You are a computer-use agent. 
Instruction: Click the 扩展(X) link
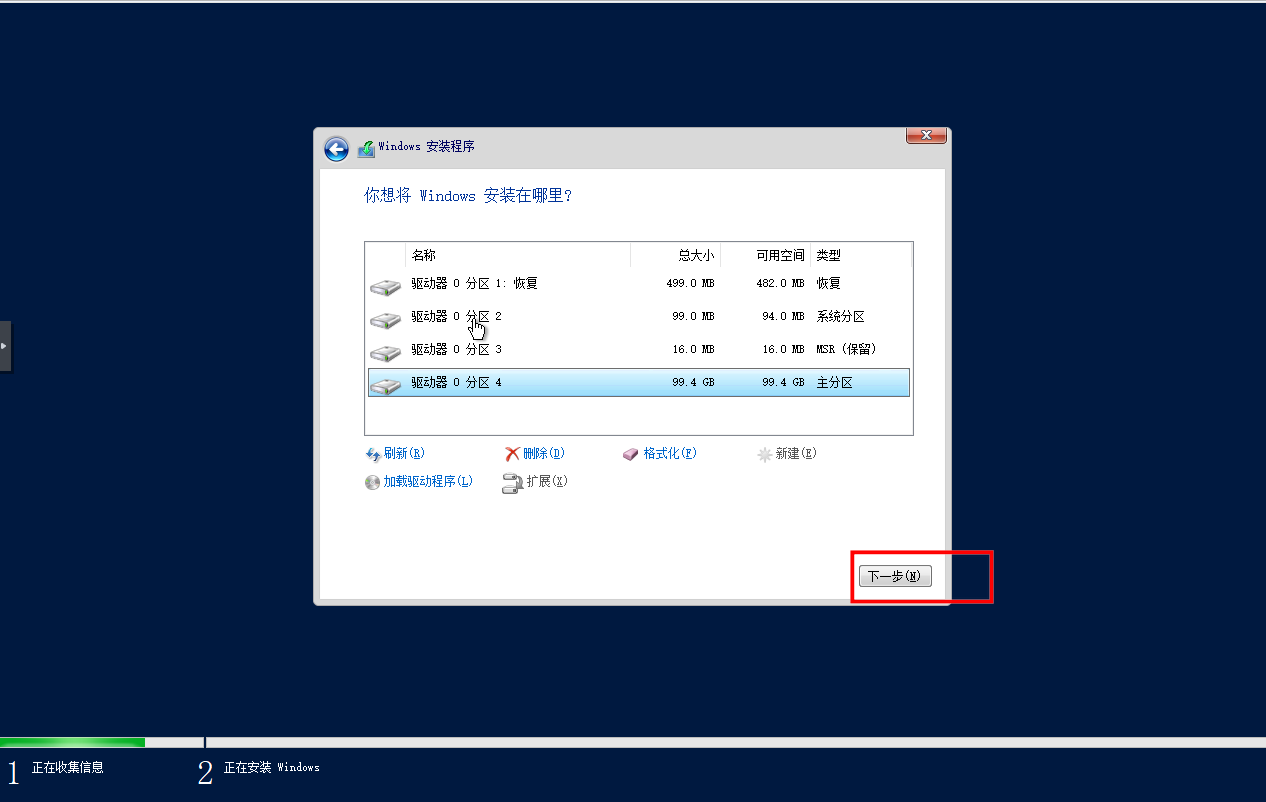point(547,482)
